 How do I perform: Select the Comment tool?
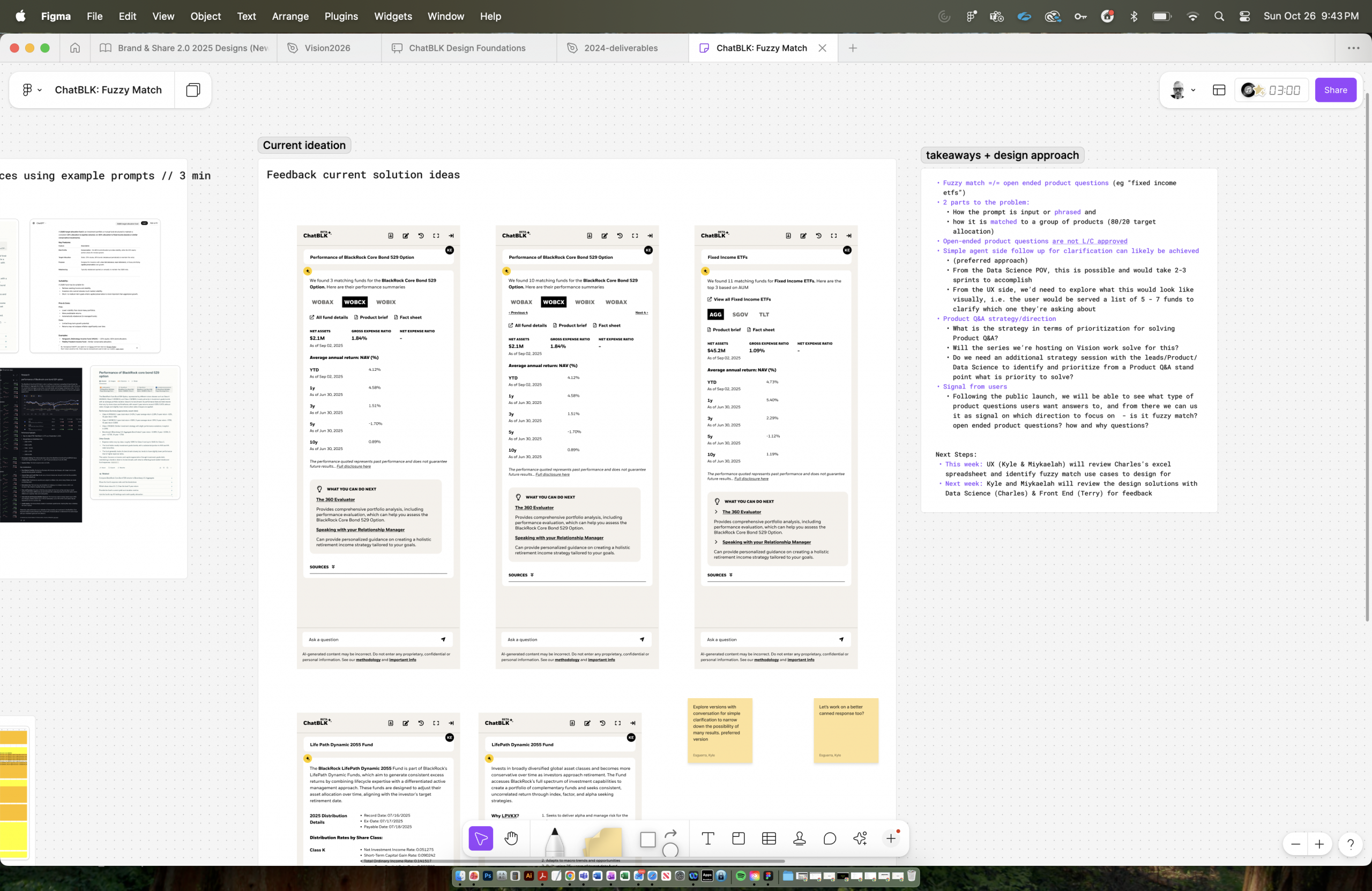click(x=830, y=838)
